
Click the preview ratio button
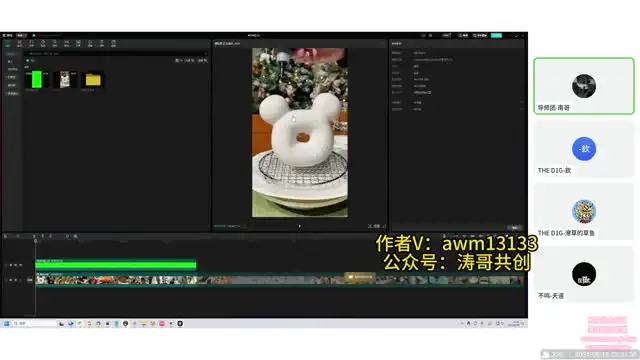tap(377, 226)
